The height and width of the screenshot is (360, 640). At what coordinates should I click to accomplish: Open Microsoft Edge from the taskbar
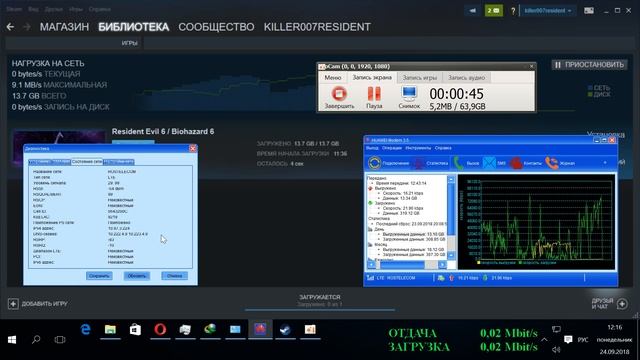coord(85,329)
